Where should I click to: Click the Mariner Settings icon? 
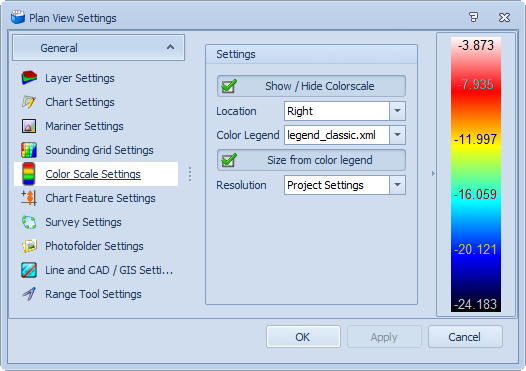[x=29, y=126]
